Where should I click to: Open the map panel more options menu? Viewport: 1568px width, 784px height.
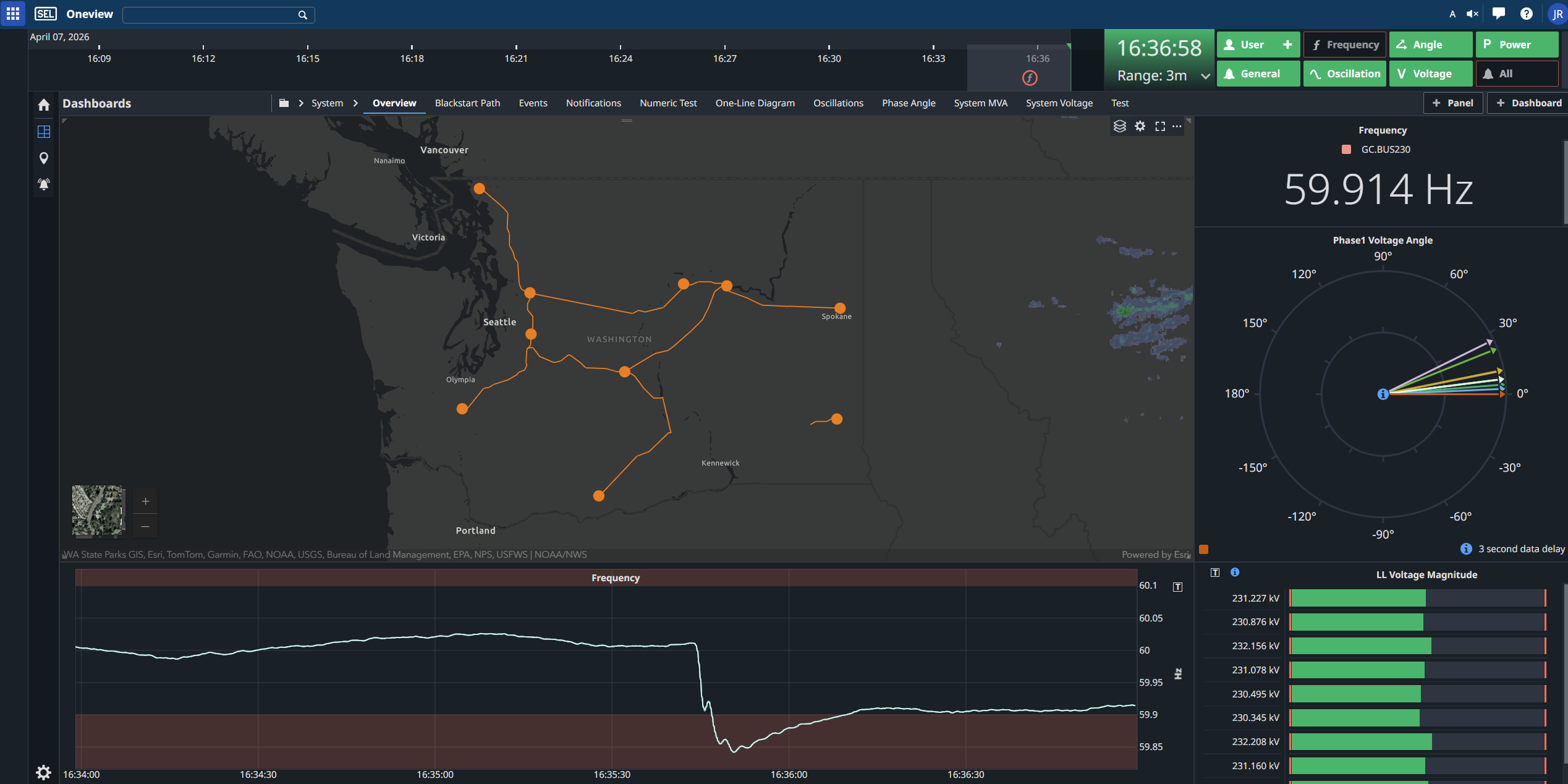[x=1177, y=126]
